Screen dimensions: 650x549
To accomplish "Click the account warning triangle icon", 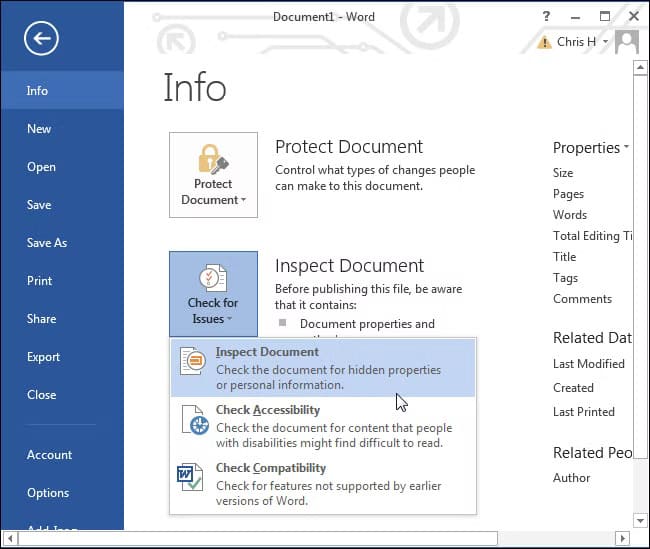I will [x=544, y=43].
